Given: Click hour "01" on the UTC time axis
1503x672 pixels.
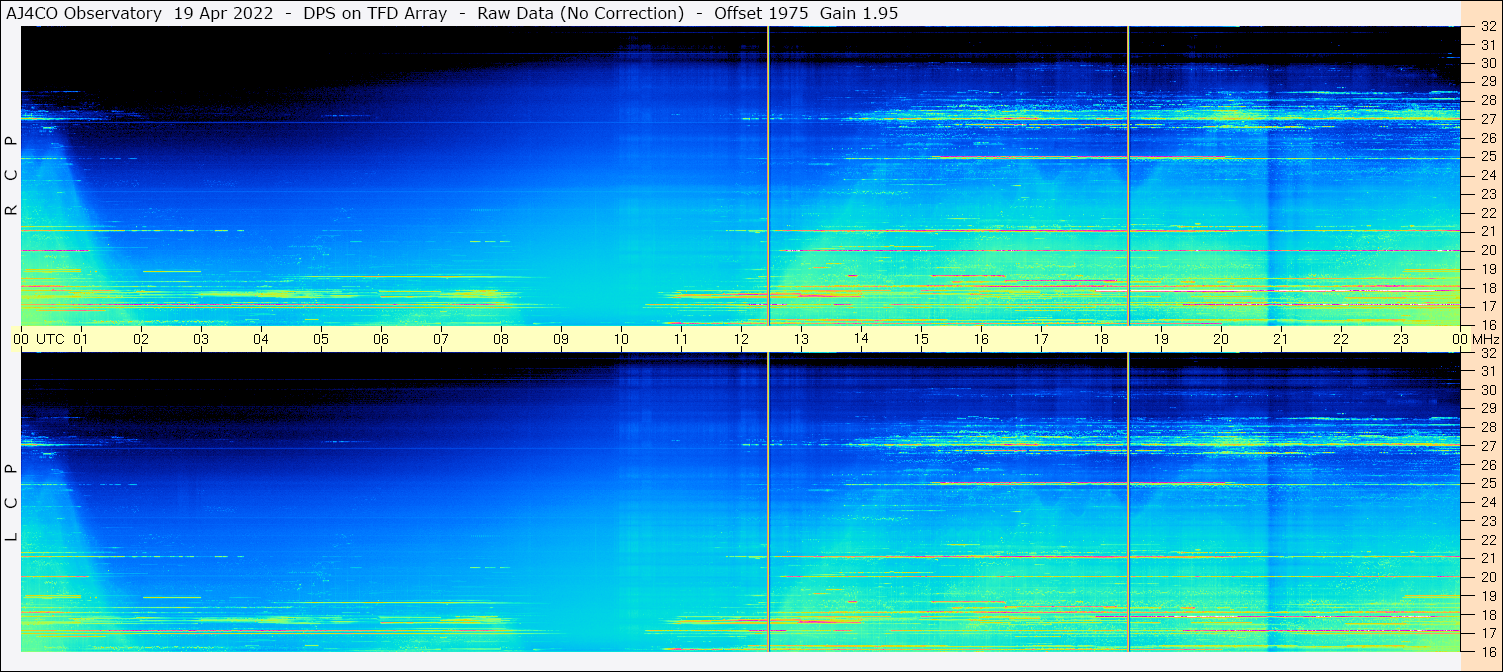Looking at the screenshot, I should [81, 339].
